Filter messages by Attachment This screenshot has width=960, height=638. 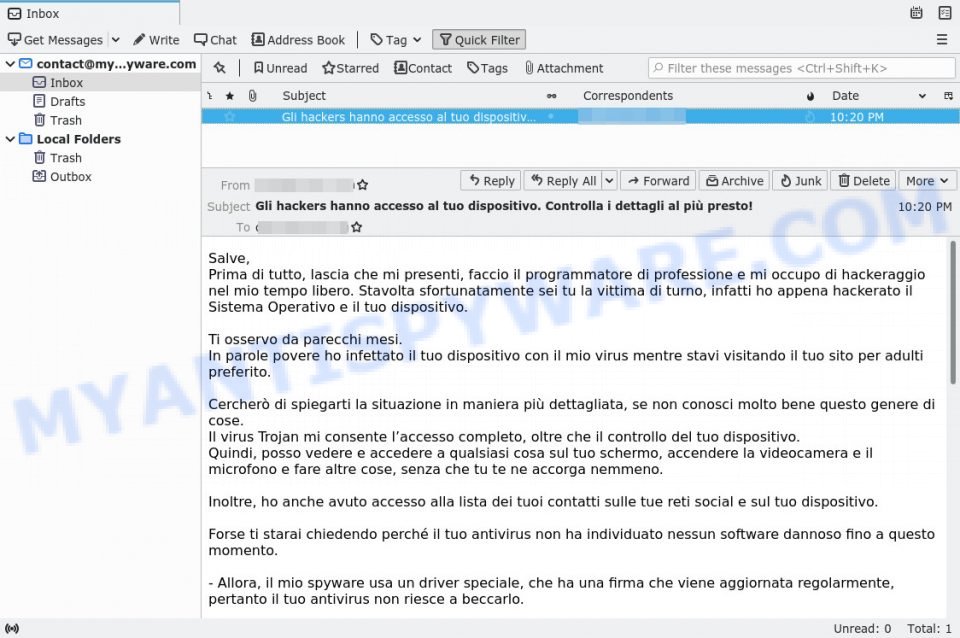tap(564, 68)
